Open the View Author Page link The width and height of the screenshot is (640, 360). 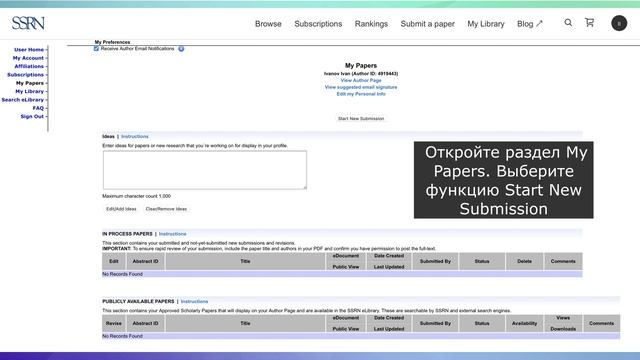pos(361,80)
